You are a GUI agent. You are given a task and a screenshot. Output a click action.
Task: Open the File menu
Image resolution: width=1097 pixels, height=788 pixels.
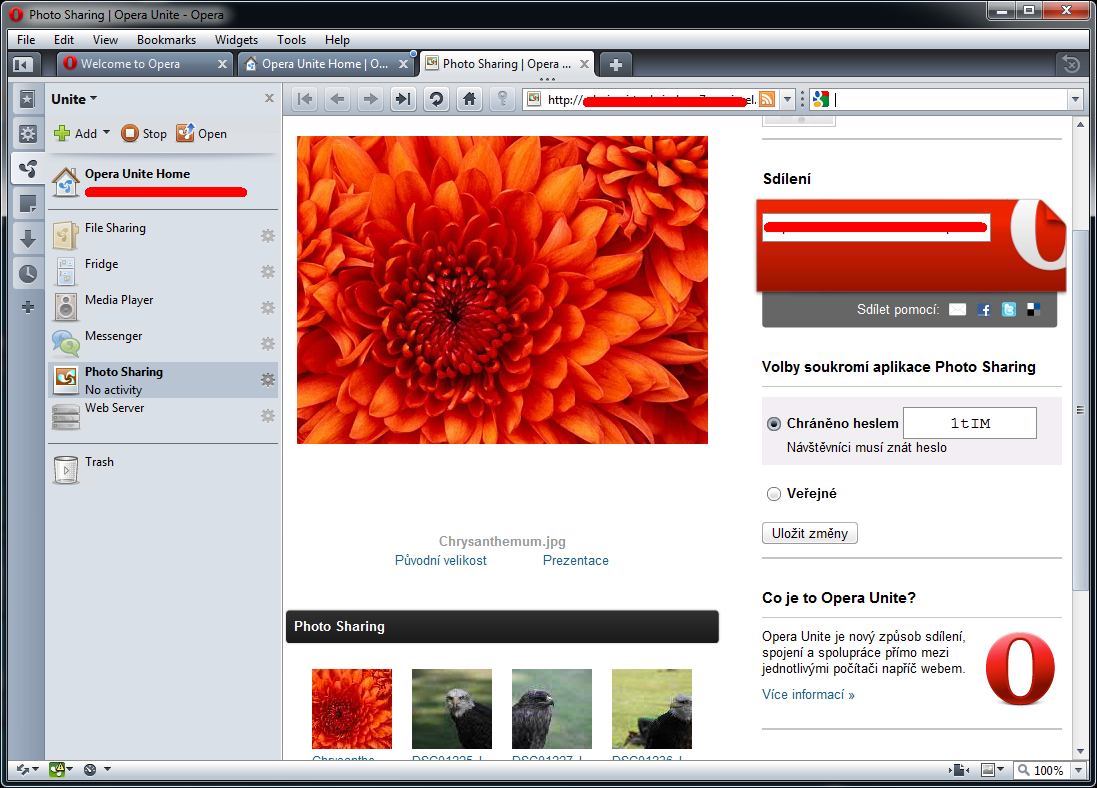26,40
